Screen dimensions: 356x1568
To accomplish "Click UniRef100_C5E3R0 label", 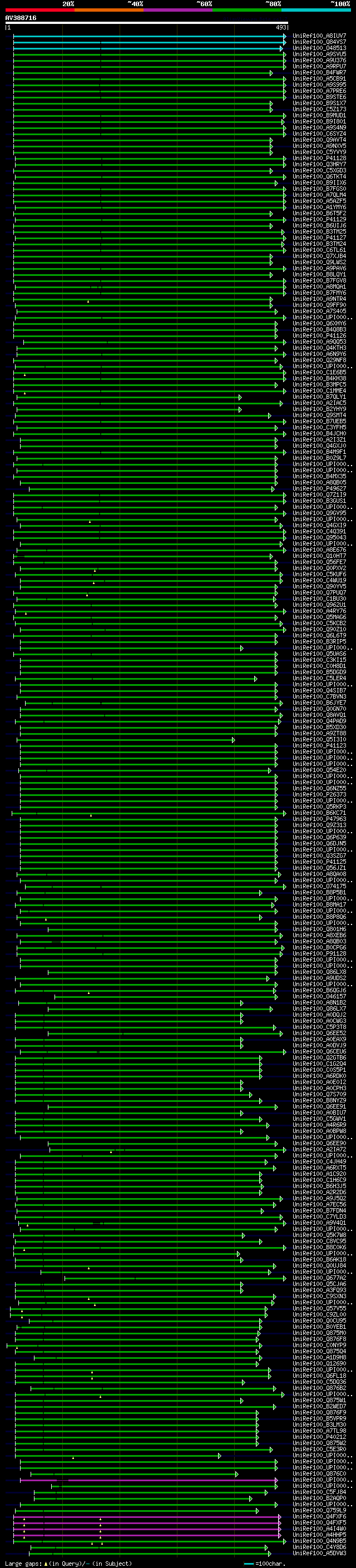I will [x=319, y=1449].
